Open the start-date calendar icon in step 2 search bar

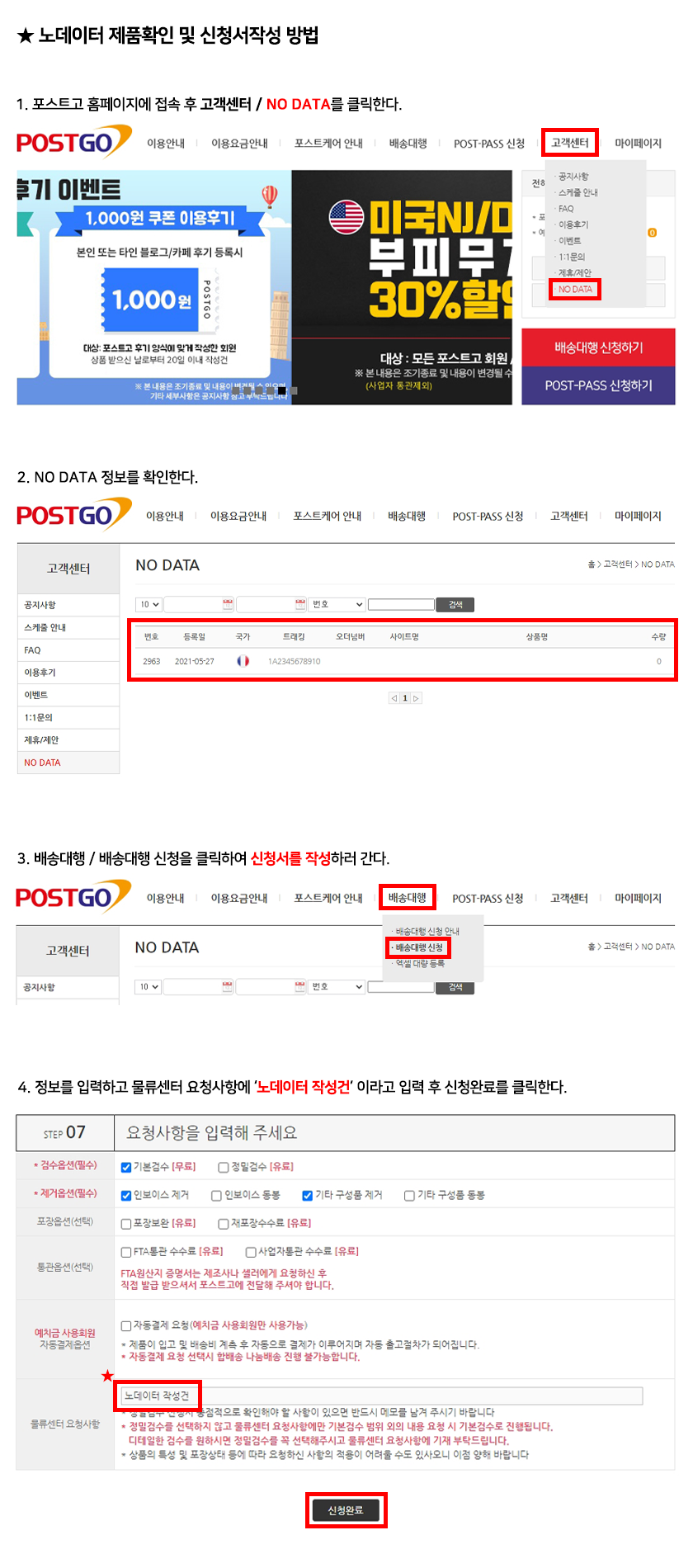228,605
